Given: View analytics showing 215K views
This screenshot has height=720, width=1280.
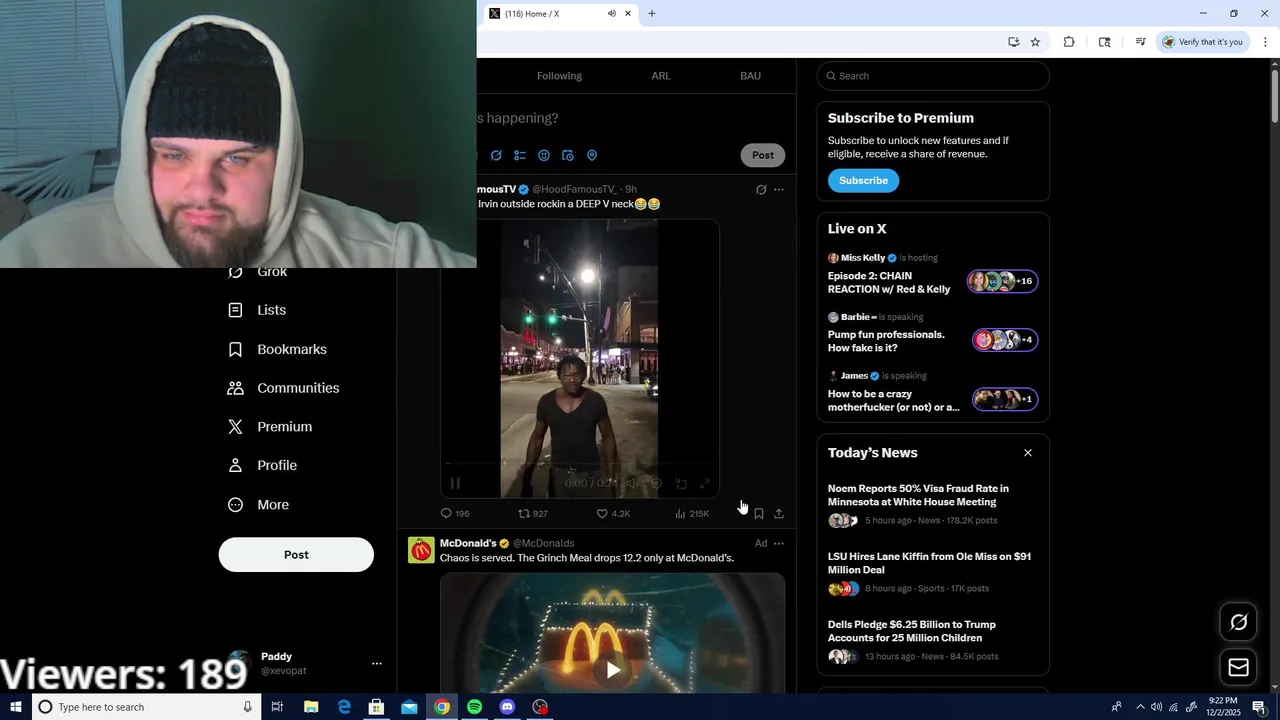Looking at the screenshot, I should pyautogui.click(x=692, y=513).
